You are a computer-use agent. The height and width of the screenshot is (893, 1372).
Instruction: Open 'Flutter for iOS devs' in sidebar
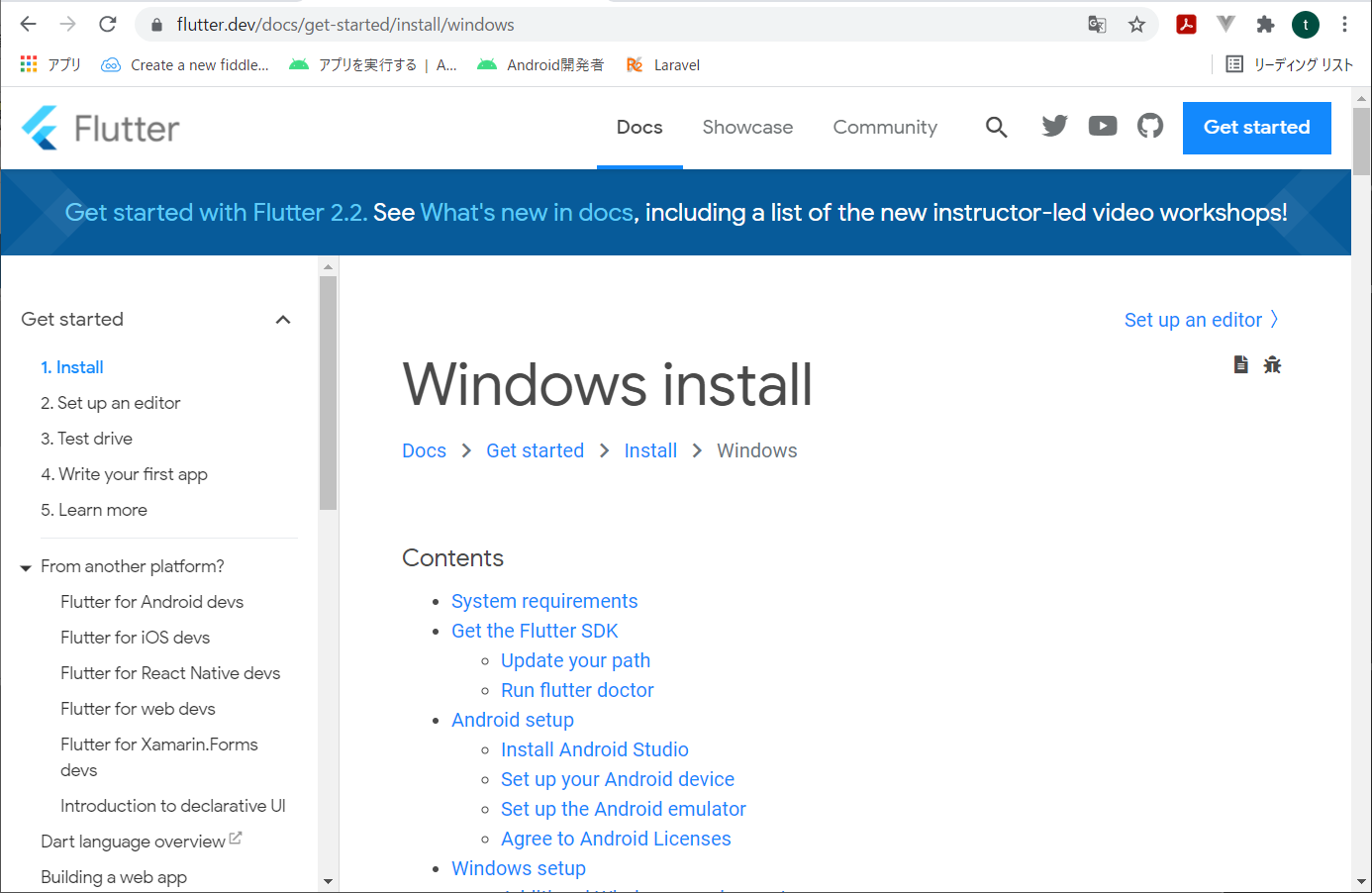coord(135,638)
